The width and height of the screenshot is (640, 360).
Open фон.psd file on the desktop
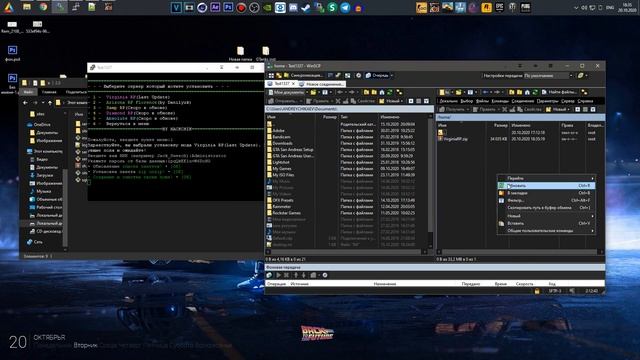coord(12,53)
